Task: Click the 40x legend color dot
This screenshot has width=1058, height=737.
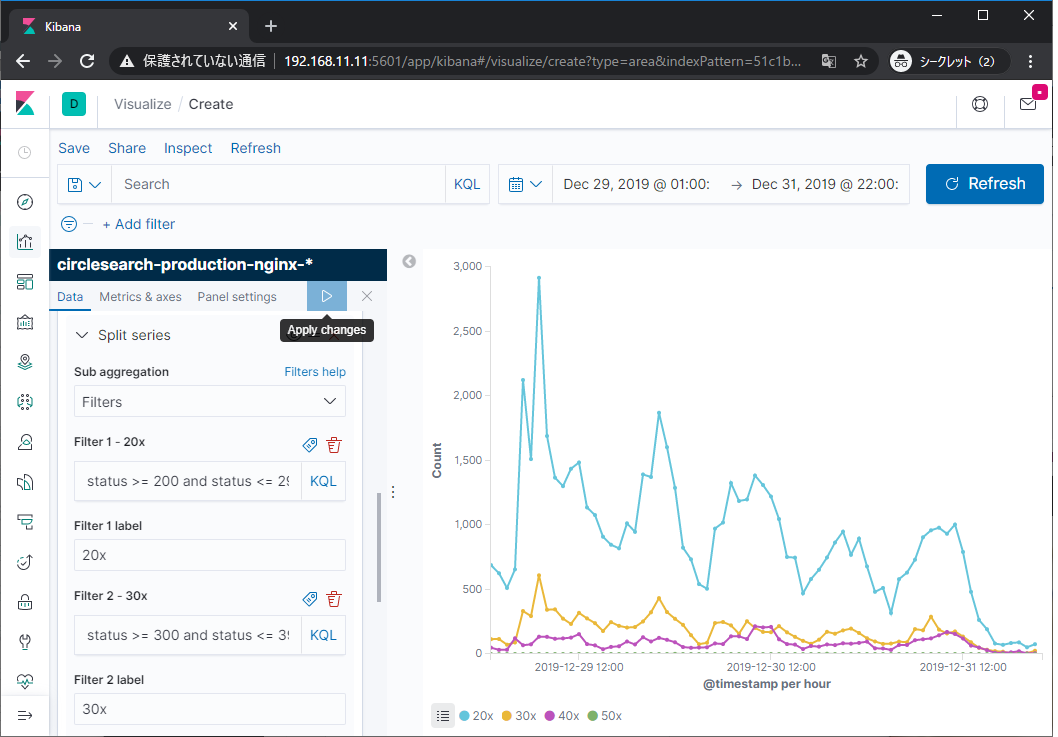Action: click(550, 716)
